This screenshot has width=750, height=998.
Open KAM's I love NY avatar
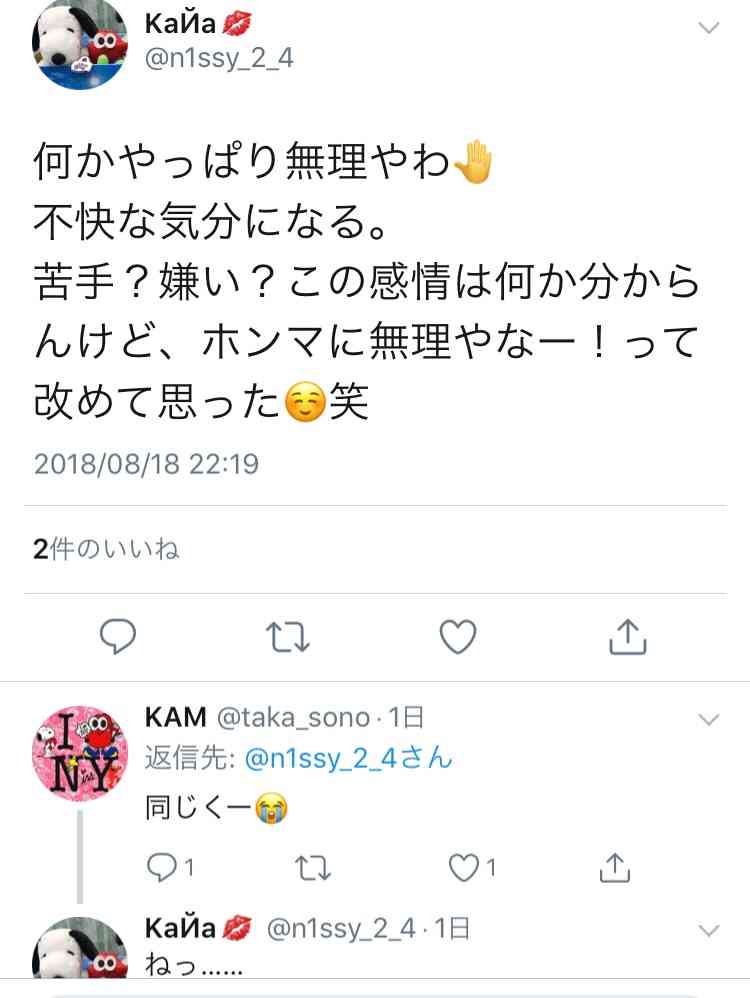(80, 753)
